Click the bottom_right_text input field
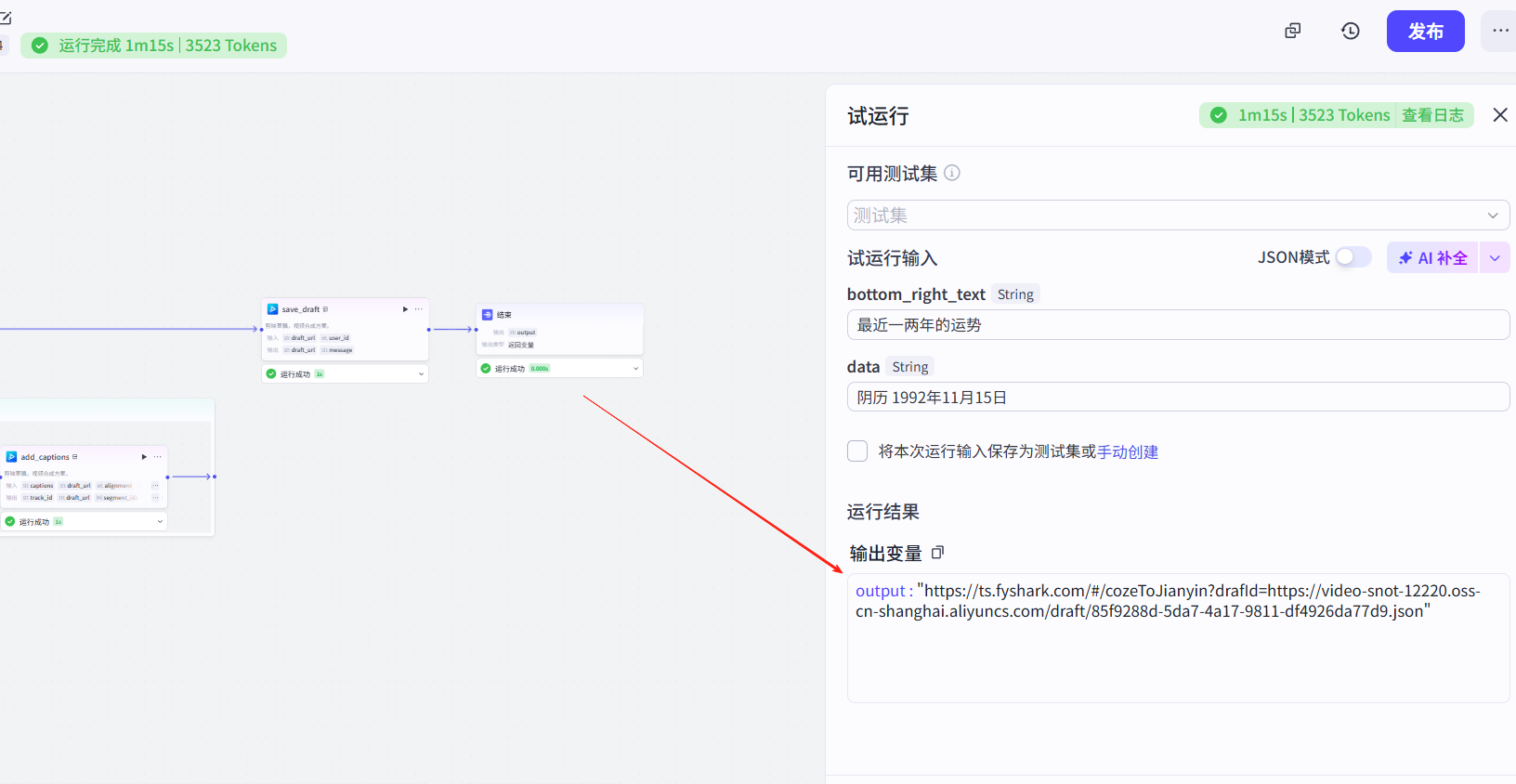This screenshot has width=1516, height=784. tap(1178, 325)
